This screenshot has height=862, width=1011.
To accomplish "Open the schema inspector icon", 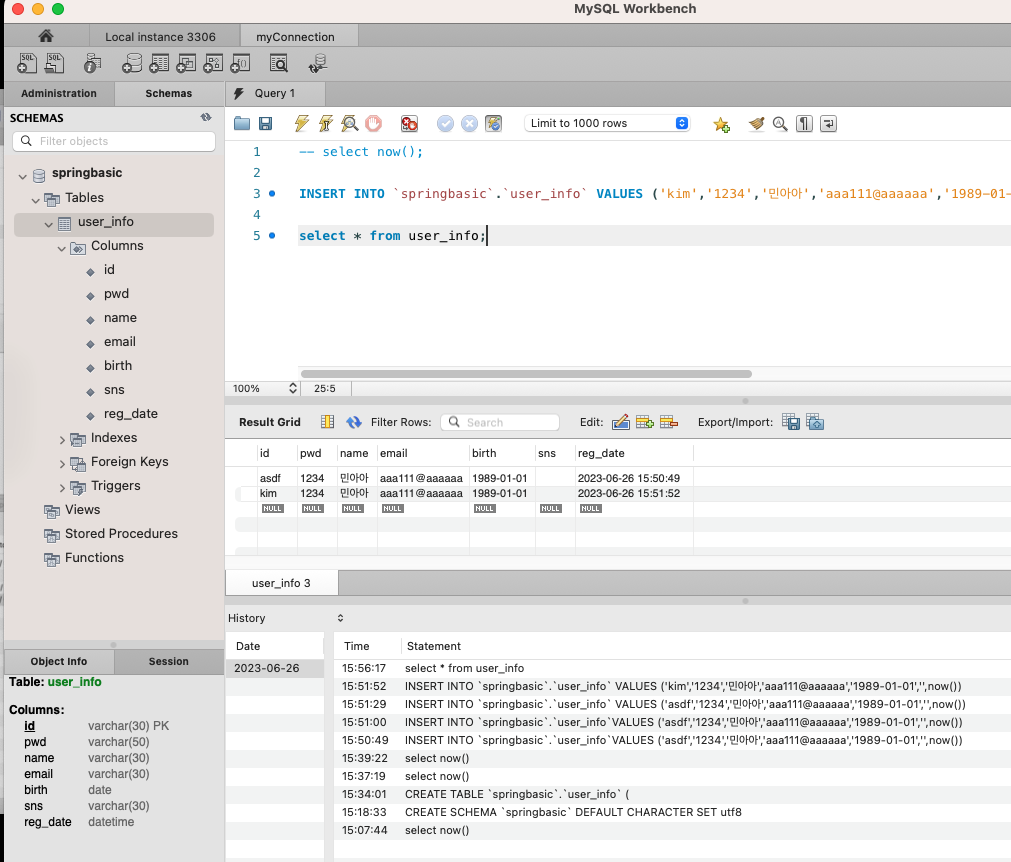I will (93, 63).
